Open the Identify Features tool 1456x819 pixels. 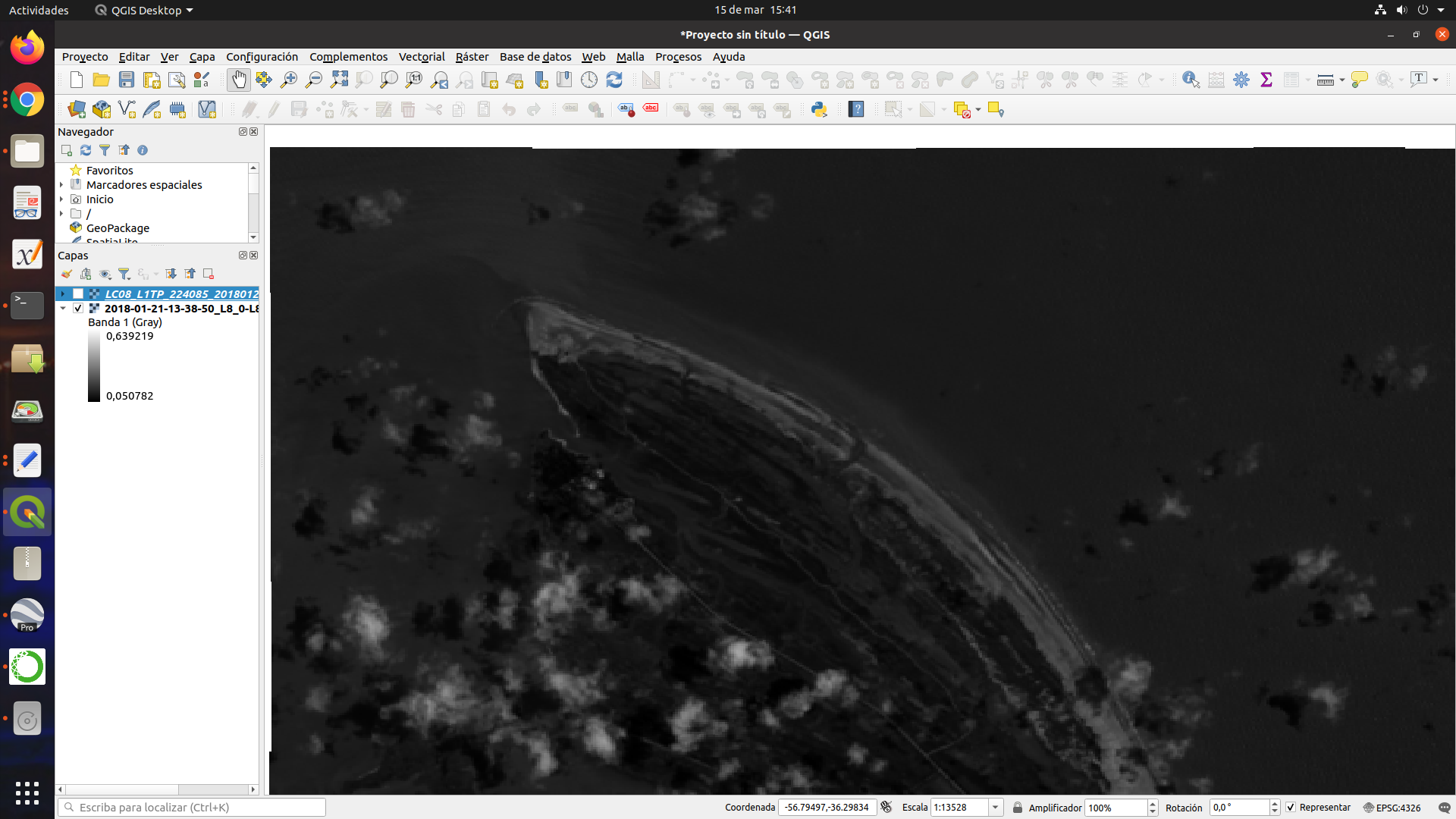1190,79
